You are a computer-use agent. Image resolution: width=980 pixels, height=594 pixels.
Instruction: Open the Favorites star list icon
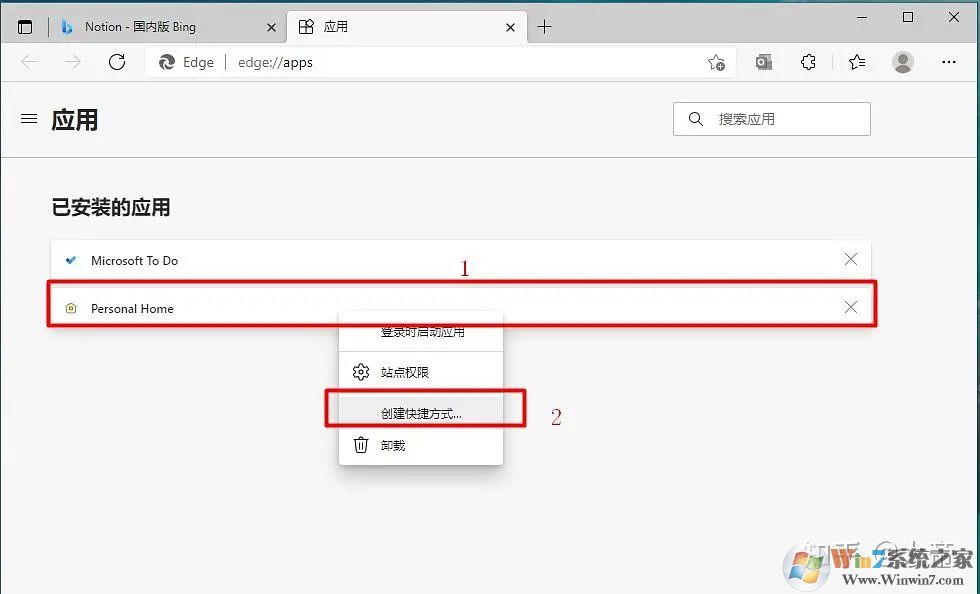pyautogui.click(x=856, y=62)
